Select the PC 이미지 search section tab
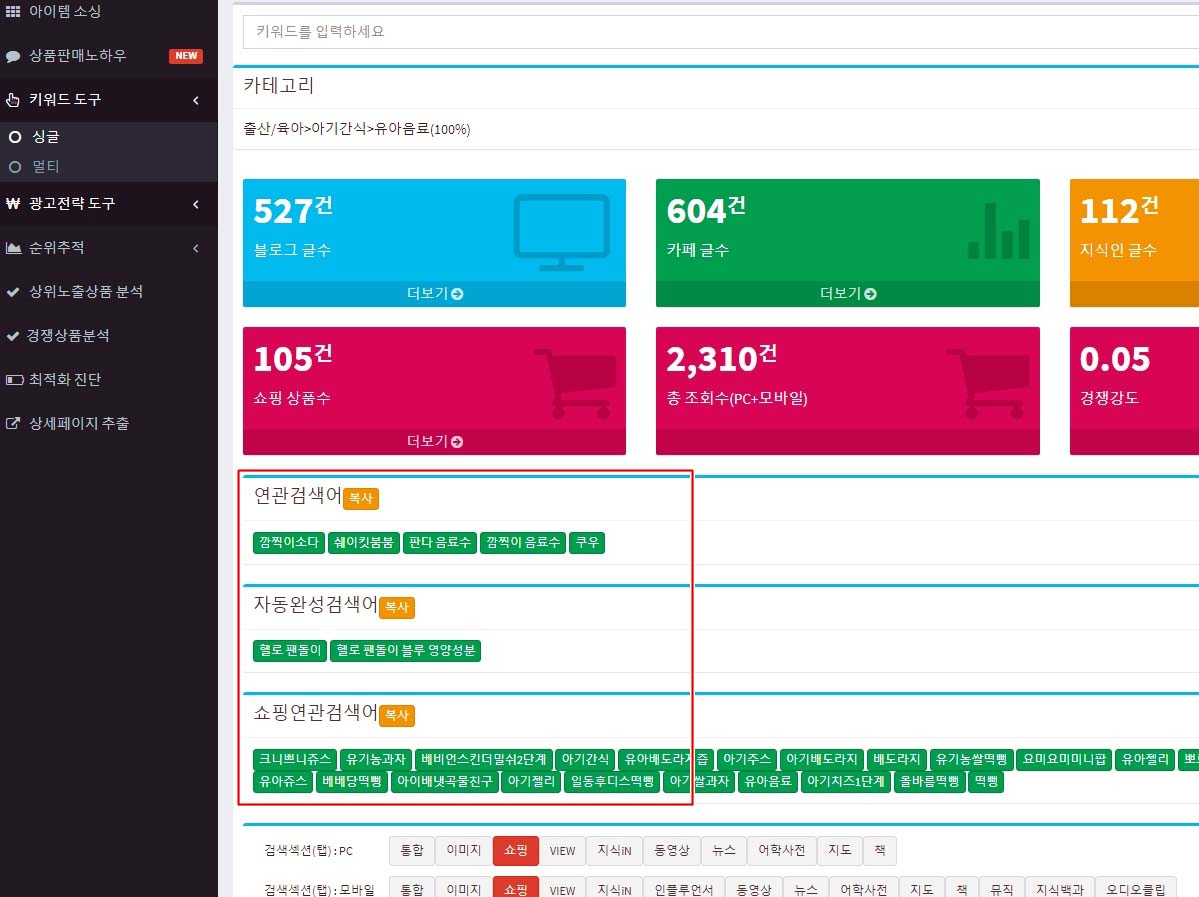The image size is (1199, 897). tap(463, 850)
